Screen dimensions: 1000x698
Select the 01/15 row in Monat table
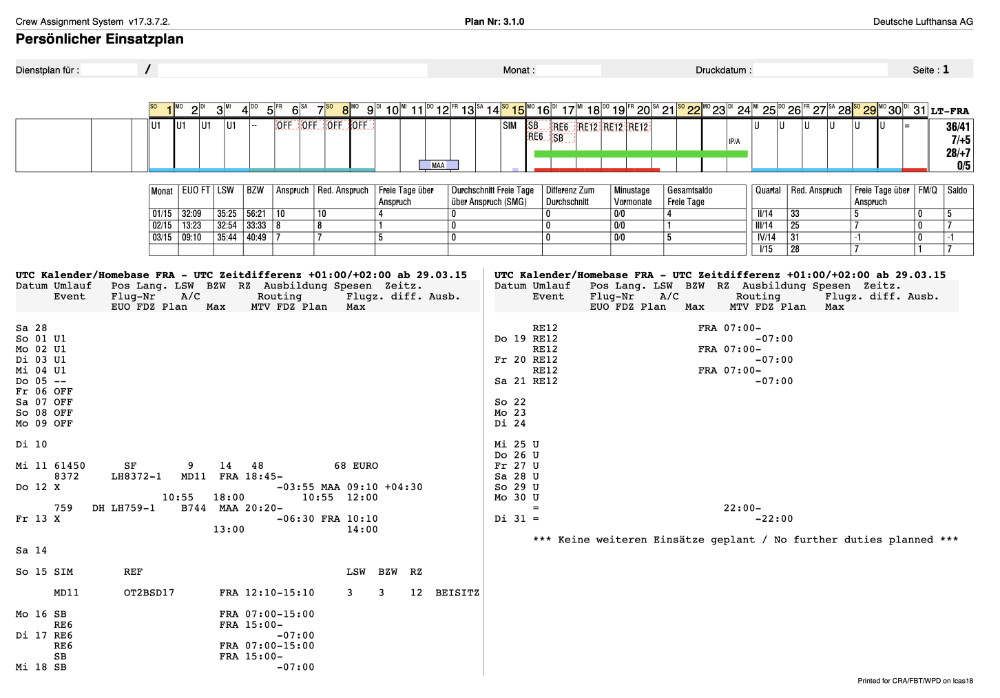tap(163, 214)
